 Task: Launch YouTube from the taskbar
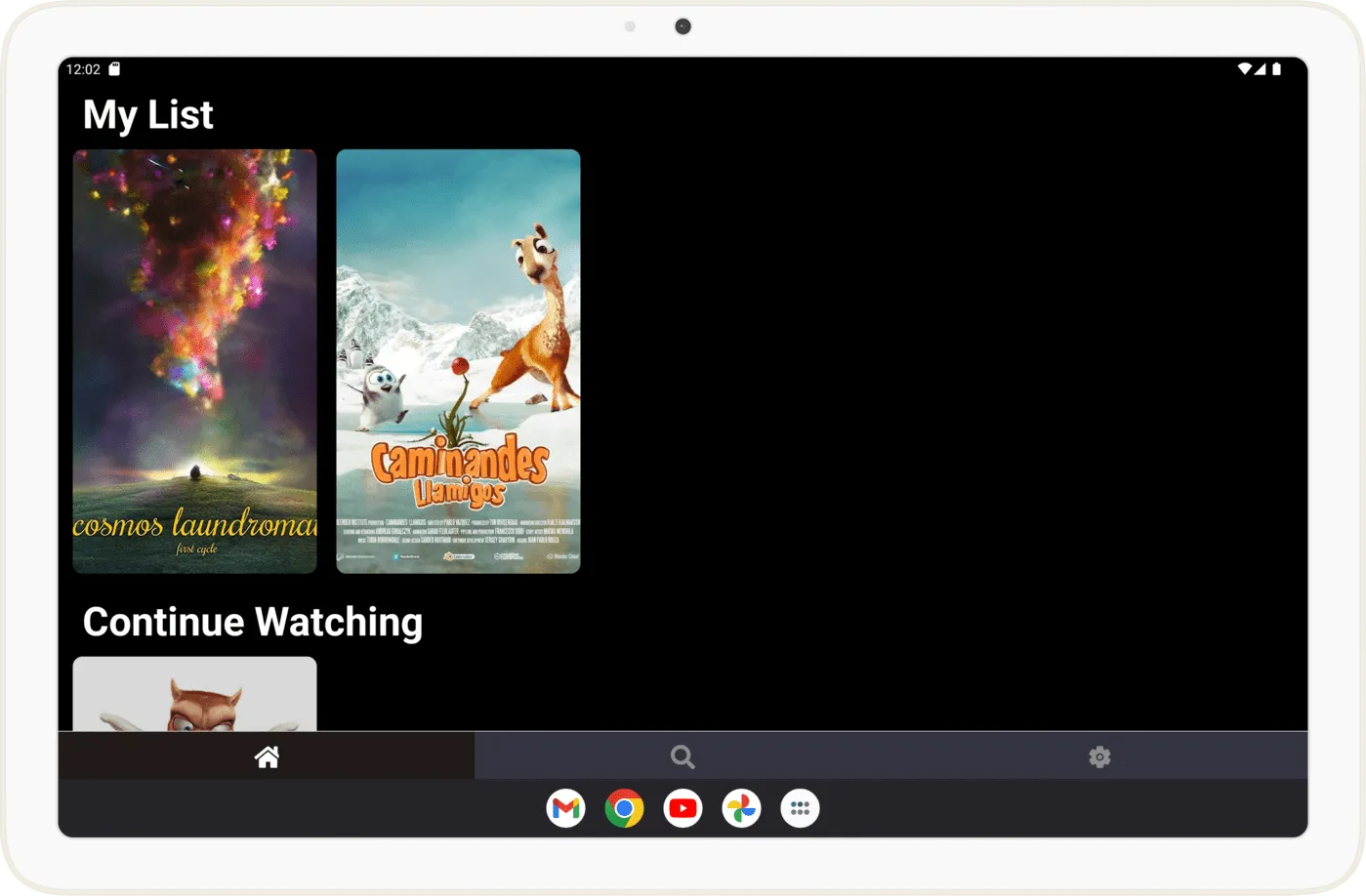(683, 808)
